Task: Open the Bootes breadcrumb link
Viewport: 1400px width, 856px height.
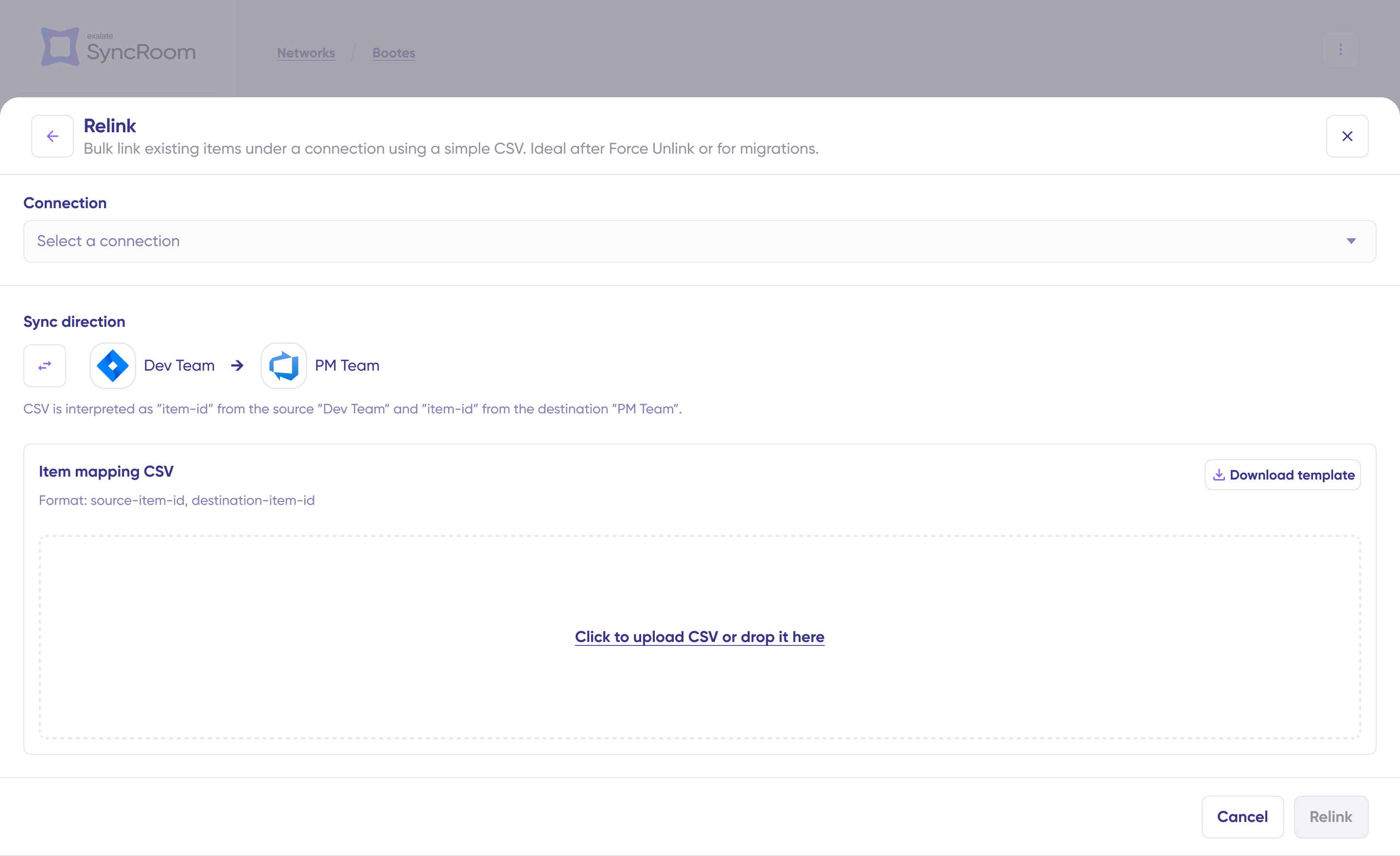Action: coord(393,53)
